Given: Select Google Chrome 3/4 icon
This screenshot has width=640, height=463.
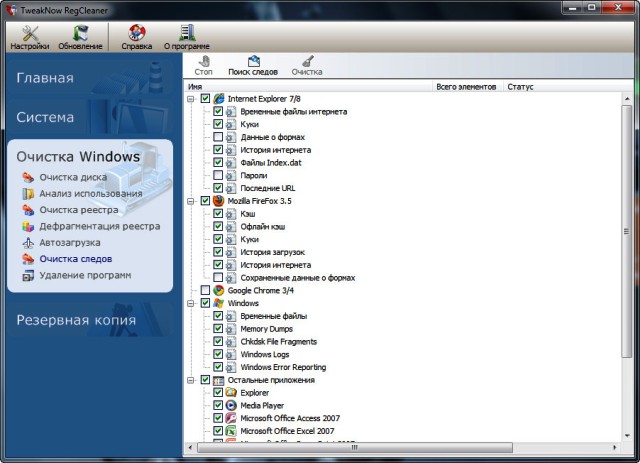Looking at the screenshot, I should [219, 290].
